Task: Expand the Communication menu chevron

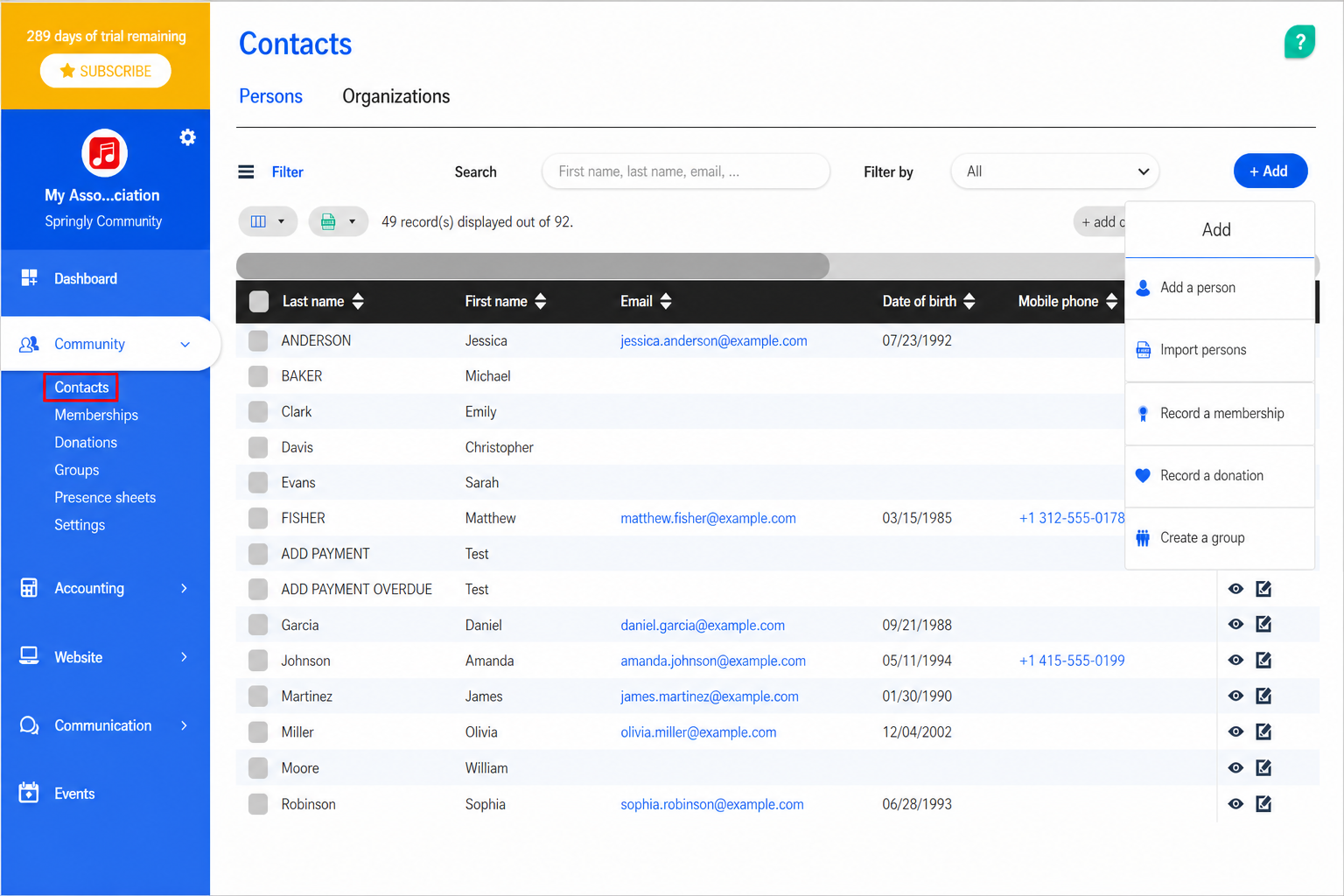Action: coord(184,725)
